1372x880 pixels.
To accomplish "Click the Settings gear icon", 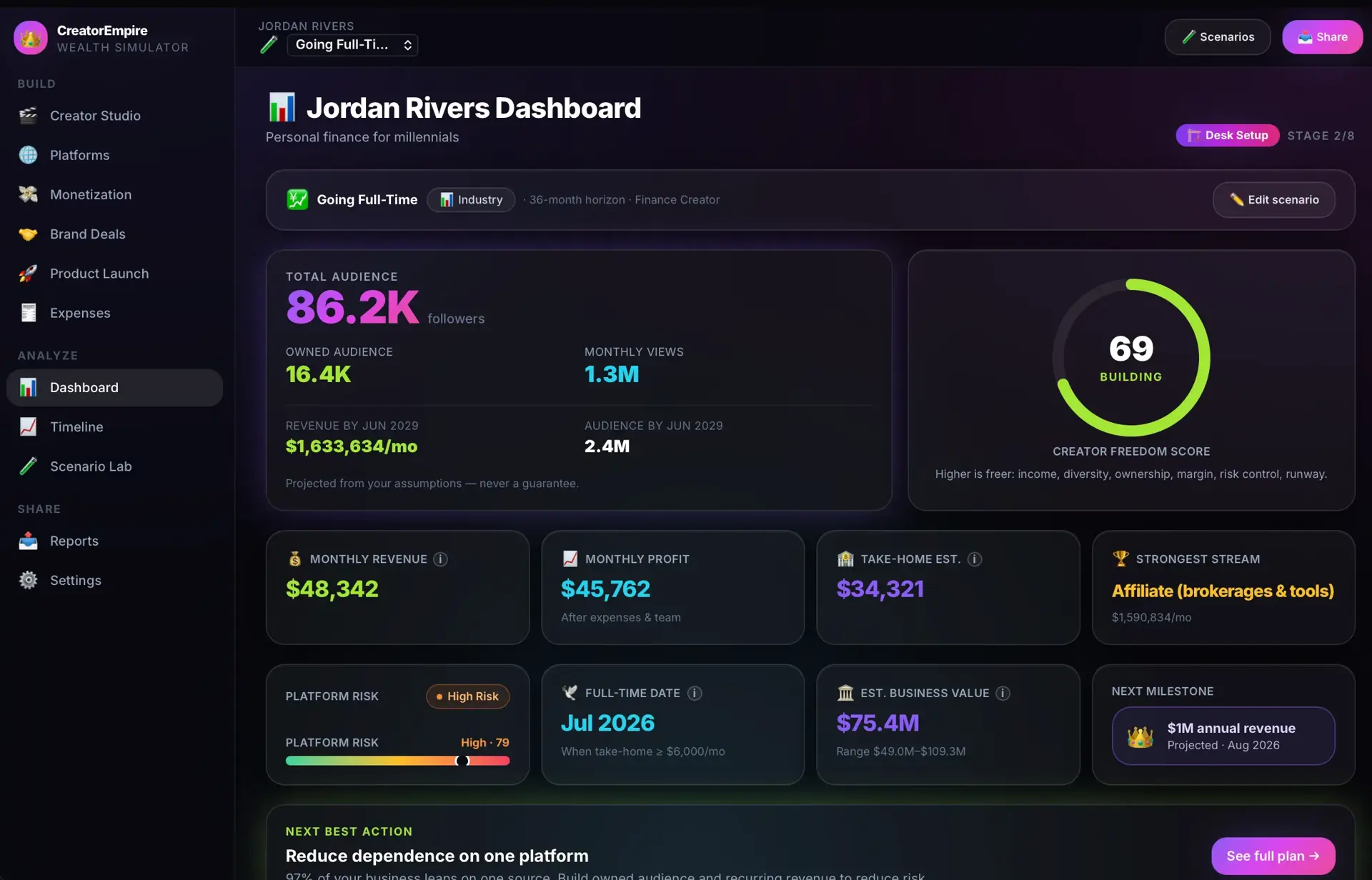I will click(x=28, y=581).
